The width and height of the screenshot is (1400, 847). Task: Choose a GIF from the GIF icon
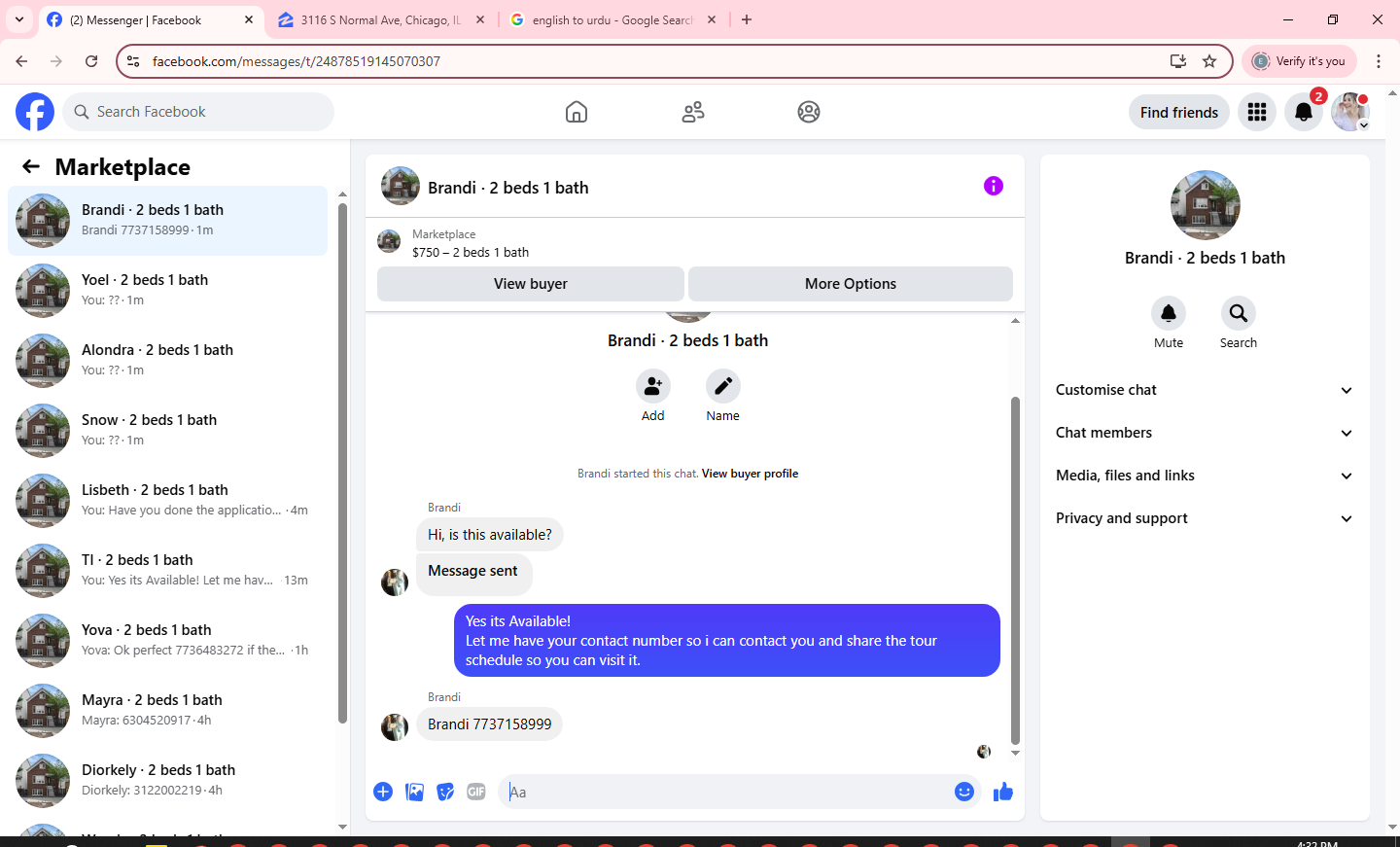coord(476,792)
